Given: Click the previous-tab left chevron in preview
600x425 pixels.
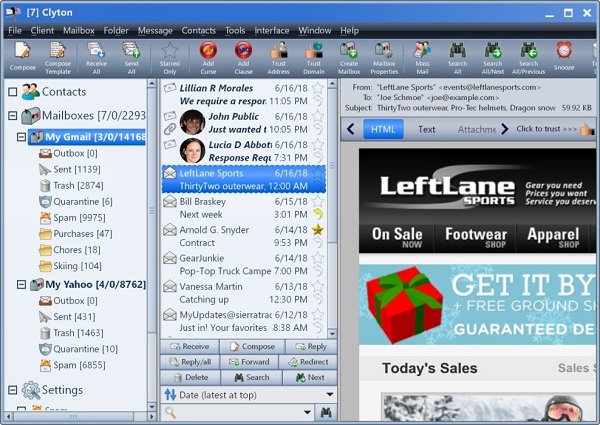Looking at the screenshot, I should 351,129.
